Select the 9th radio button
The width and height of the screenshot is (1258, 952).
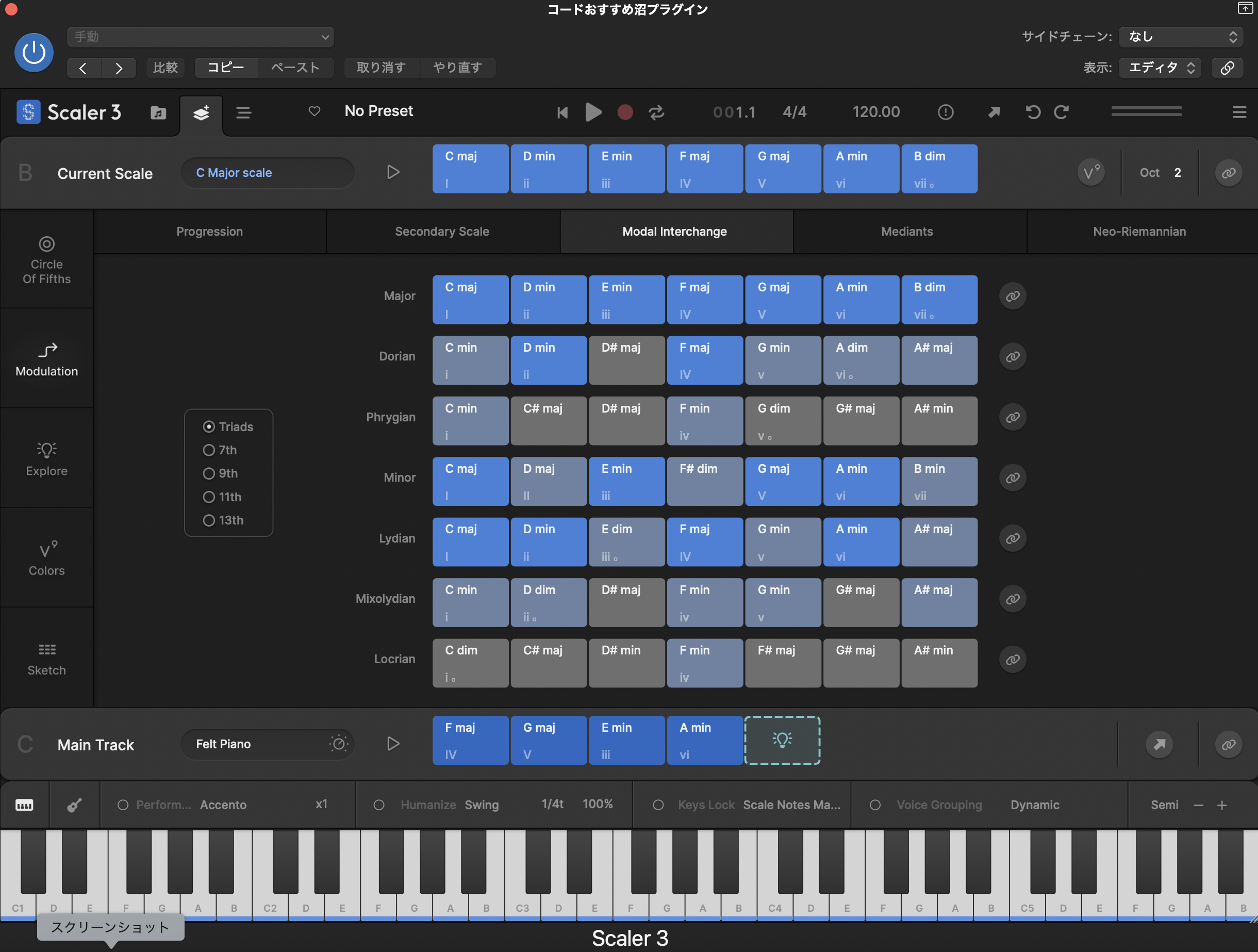tap(209, 473)
